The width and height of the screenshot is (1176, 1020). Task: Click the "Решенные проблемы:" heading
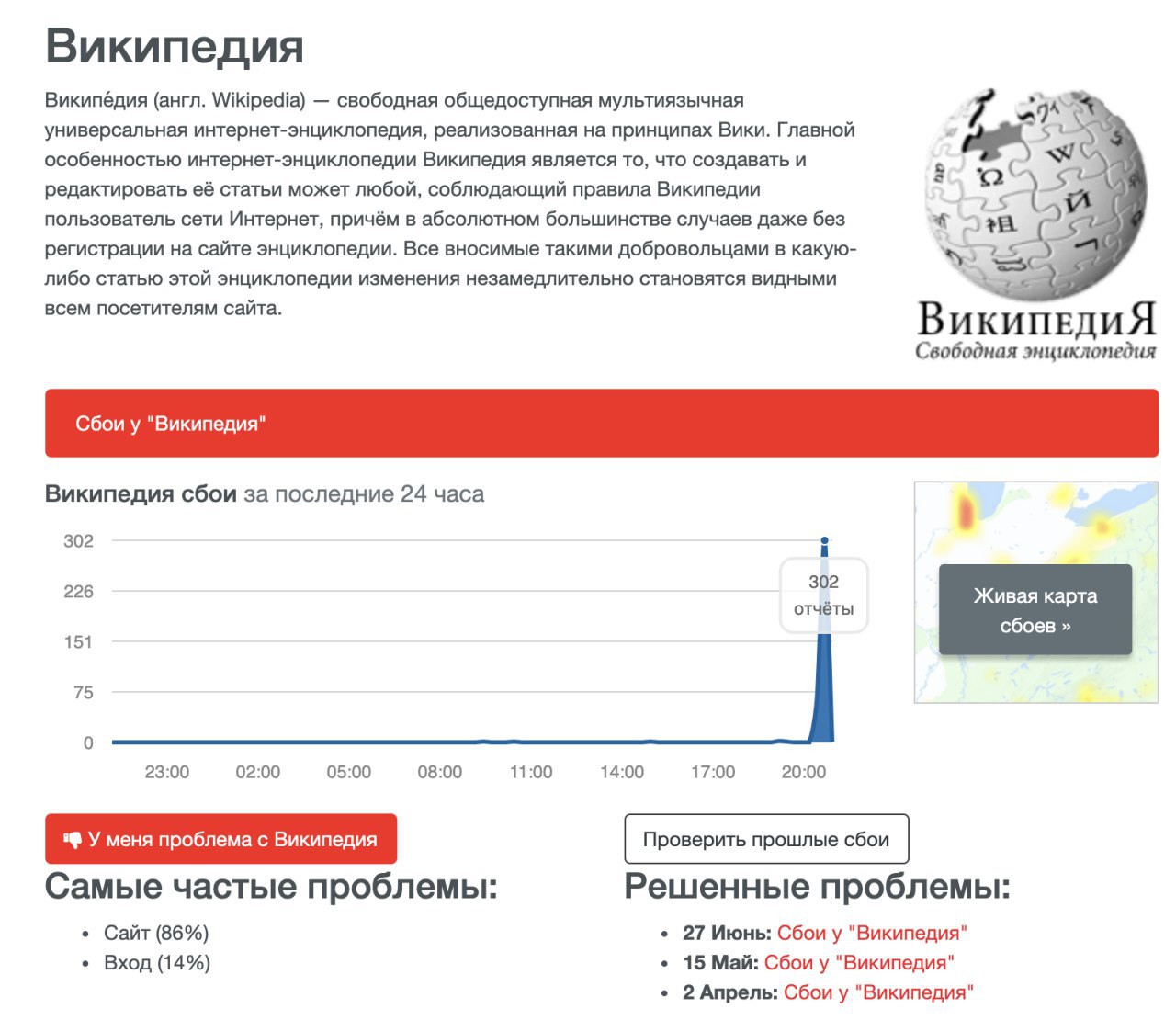pyautogui.click(x=818, y=887)
